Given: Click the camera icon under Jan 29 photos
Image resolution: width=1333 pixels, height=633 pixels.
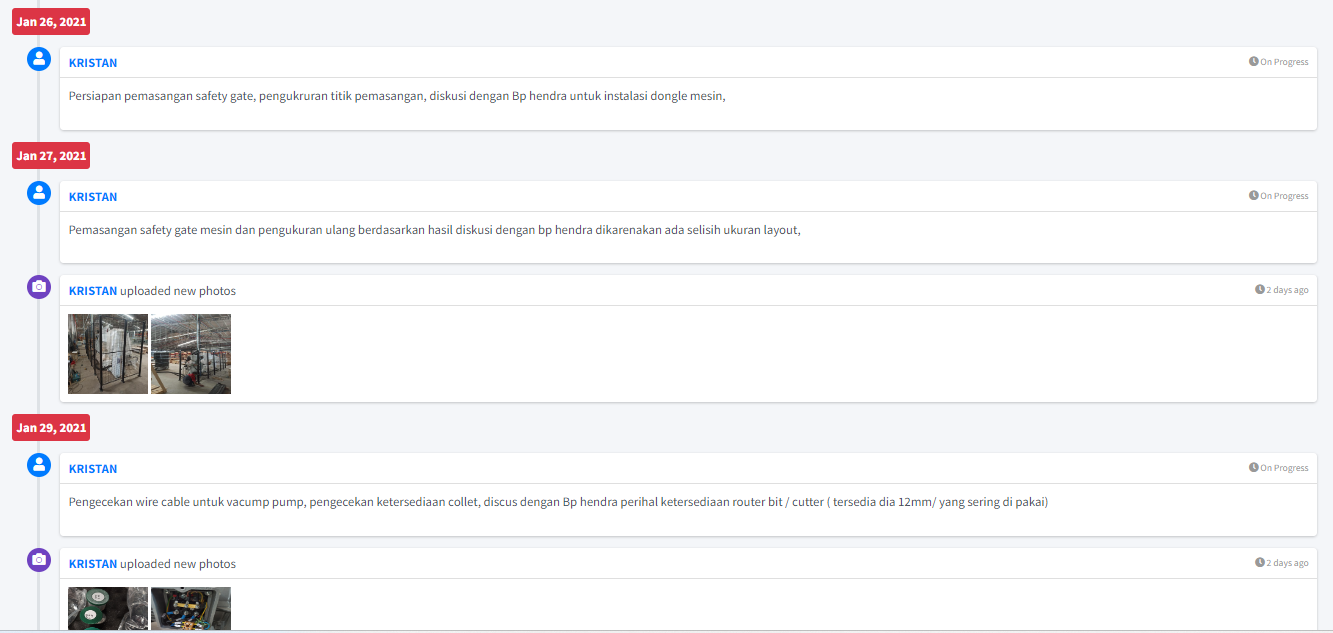Looking at the screenshot, I should tap(39, 560).
